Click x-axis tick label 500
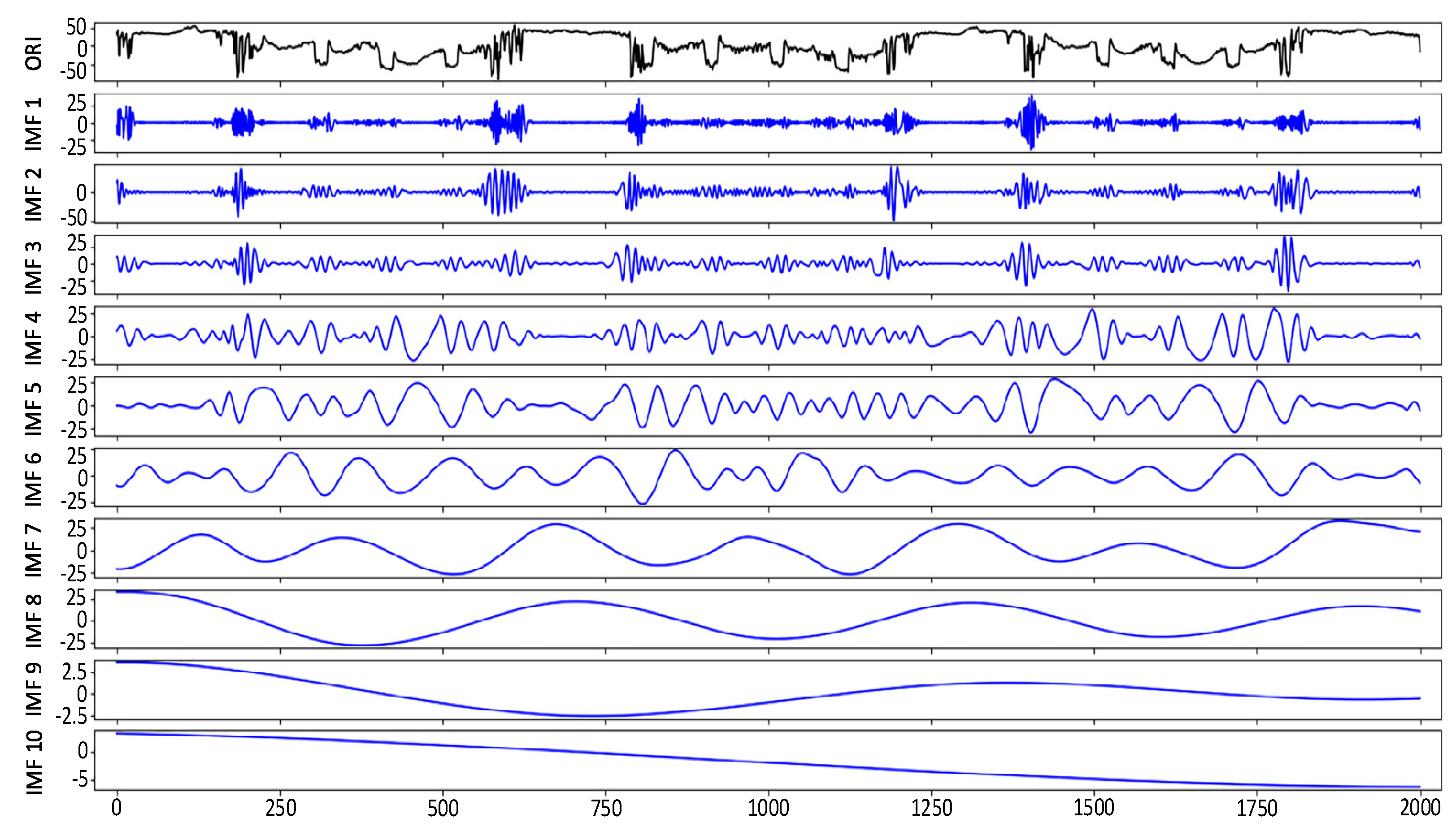Viewport: 1456px width, 831px height. coord(443,808)
